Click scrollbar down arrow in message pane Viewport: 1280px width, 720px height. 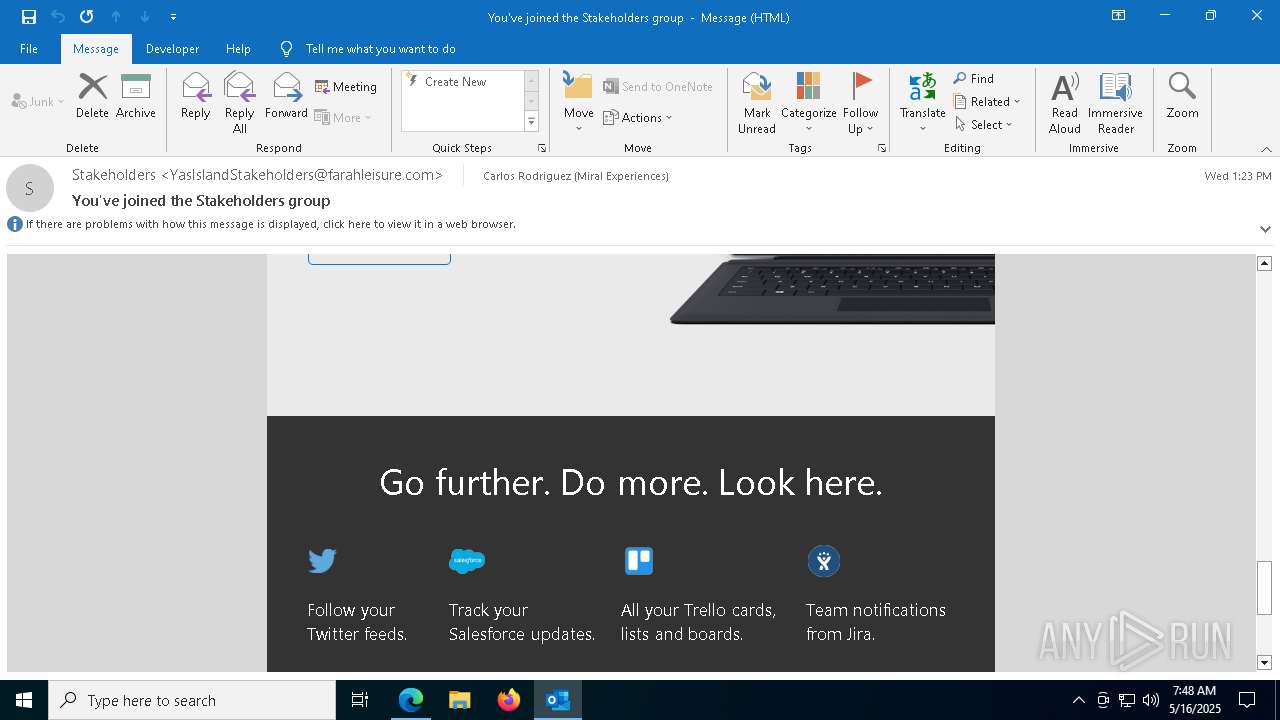(1264, 662)
